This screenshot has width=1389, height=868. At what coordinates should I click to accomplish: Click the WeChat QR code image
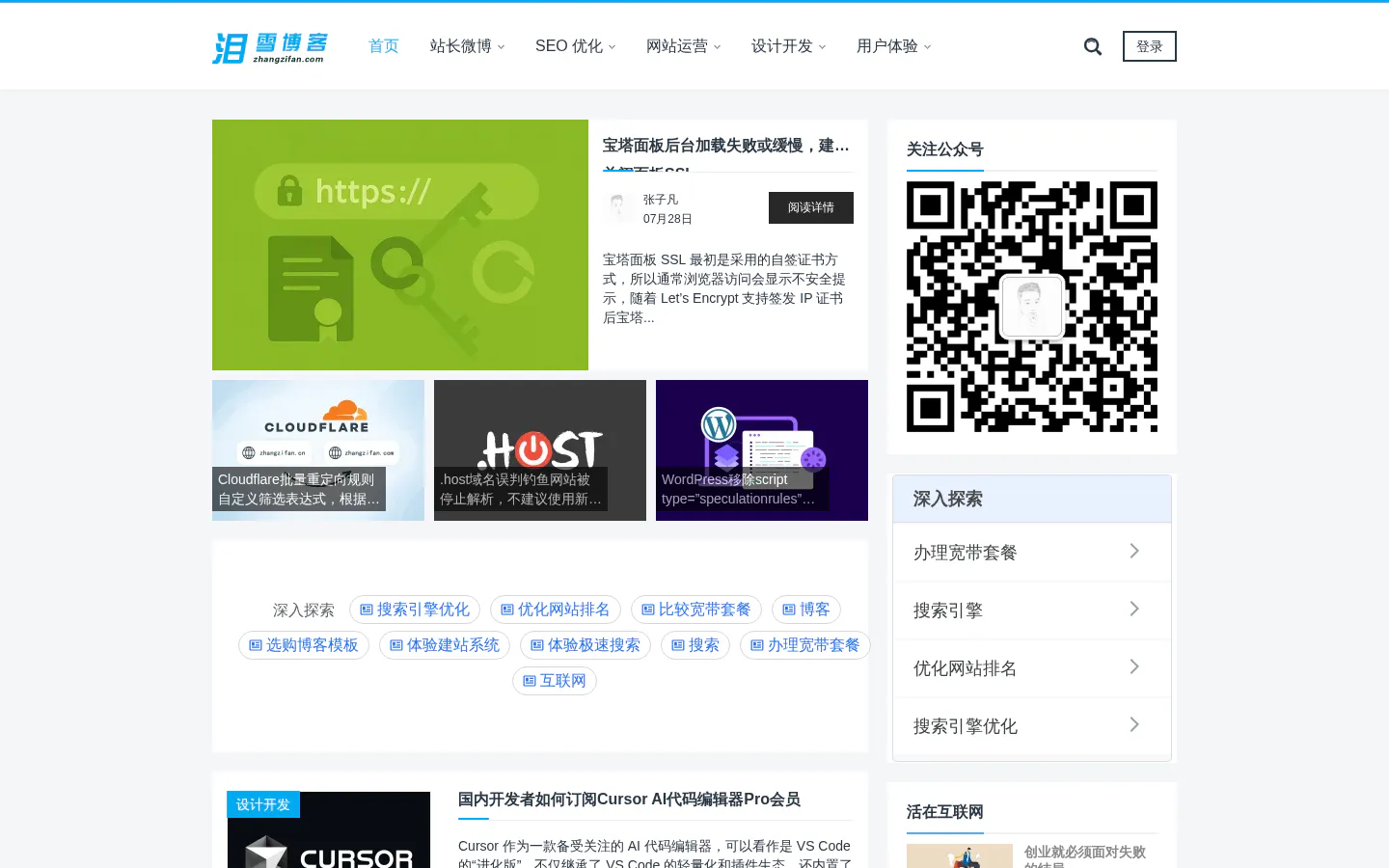(x=1032, y=307)
